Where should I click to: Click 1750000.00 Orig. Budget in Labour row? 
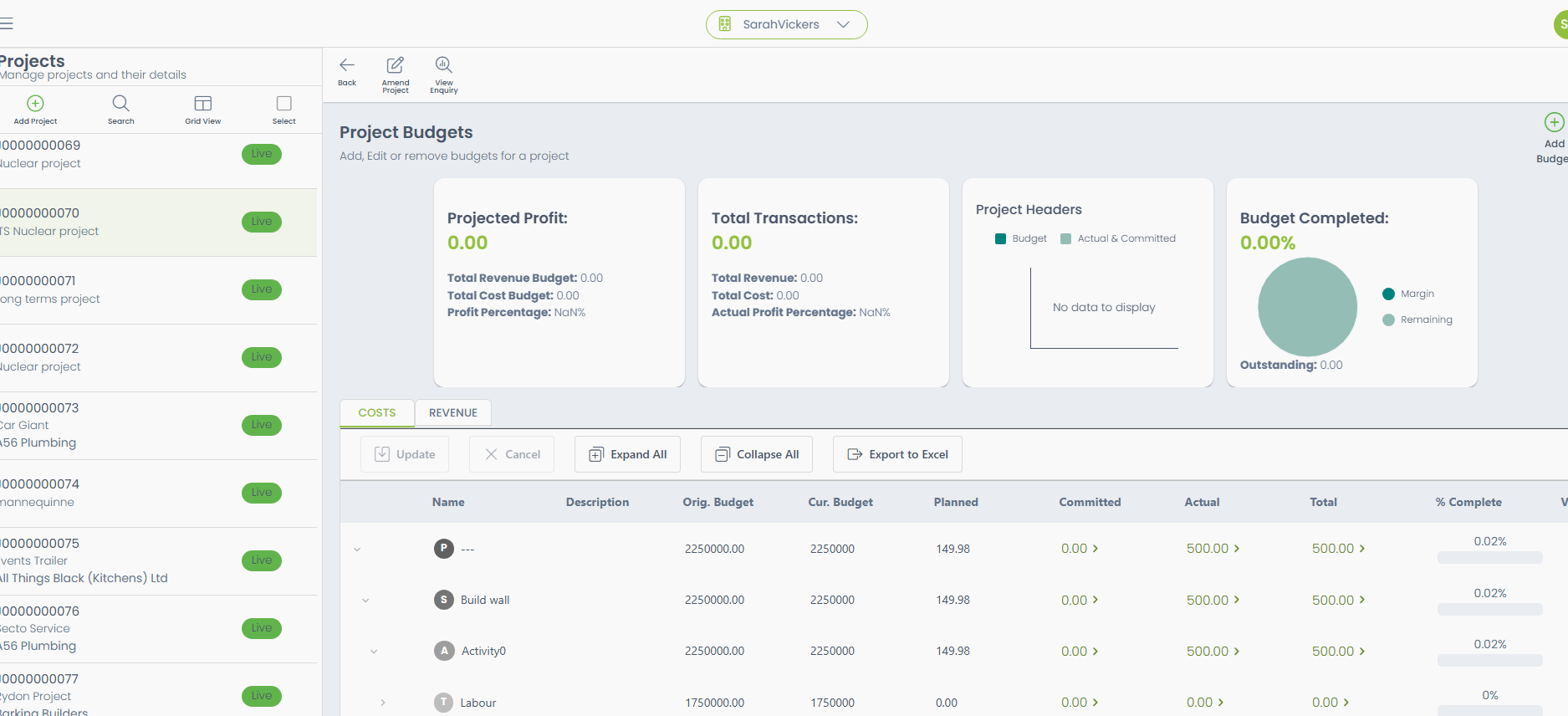(714, 703)
